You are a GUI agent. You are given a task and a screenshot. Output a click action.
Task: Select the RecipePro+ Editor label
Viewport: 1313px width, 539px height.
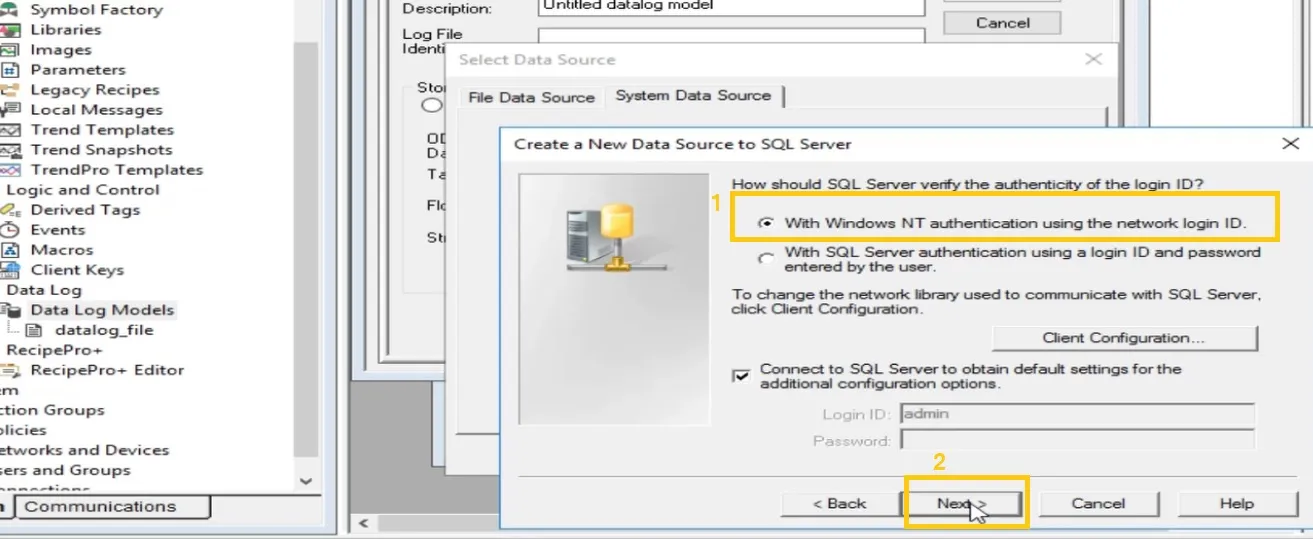coord(107,370)
